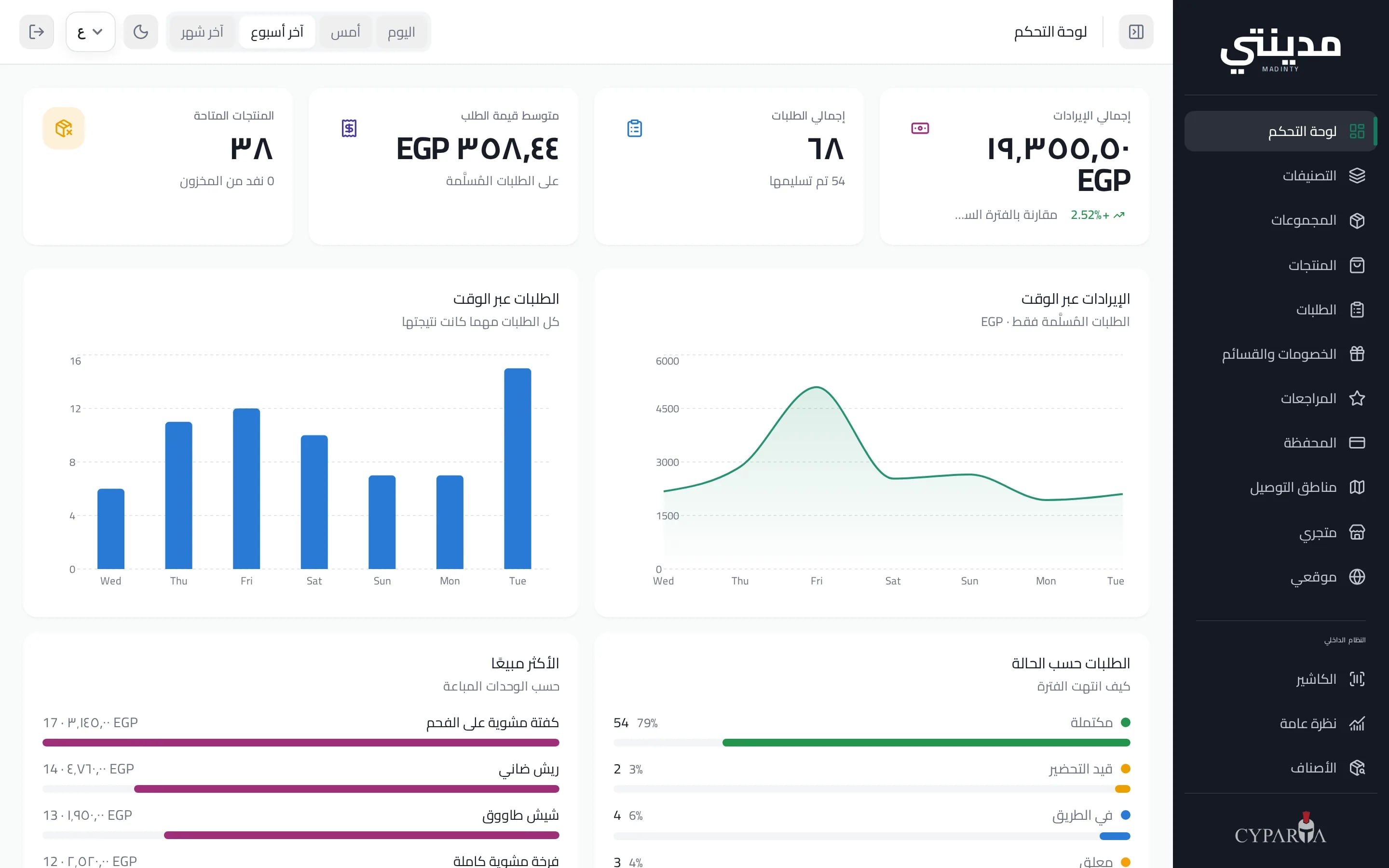The height and width of the screenshot is (868, 1389).
Task: Click the مناطق التوصيل map icon
Action: click(1356, 488)
